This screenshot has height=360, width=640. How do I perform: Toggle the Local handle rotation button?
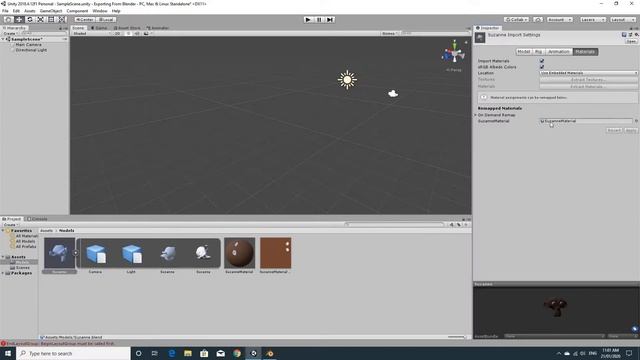pyautogui.click(x=106, y=20)
